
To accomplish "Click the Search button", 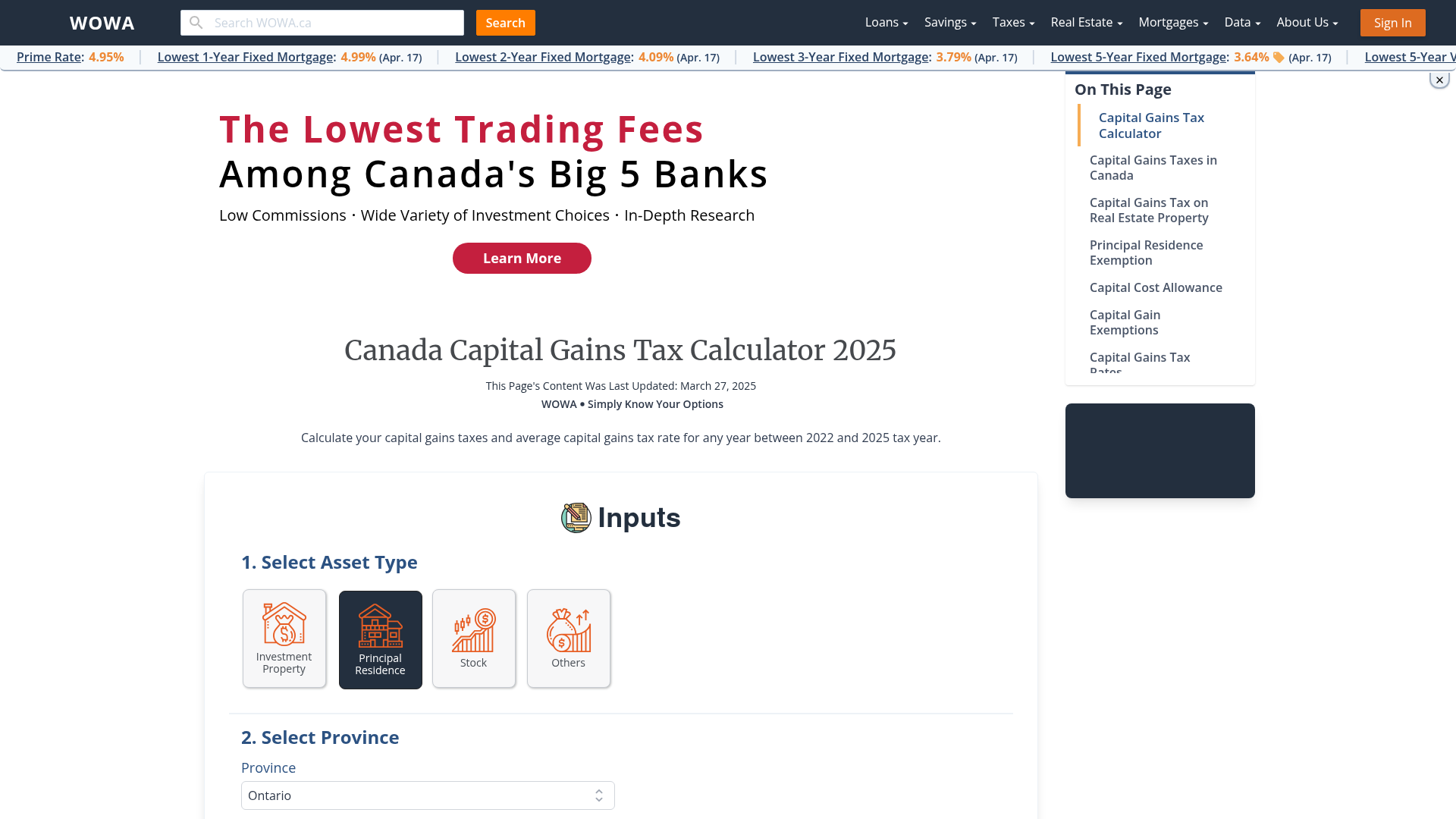I will pos(505,22).
